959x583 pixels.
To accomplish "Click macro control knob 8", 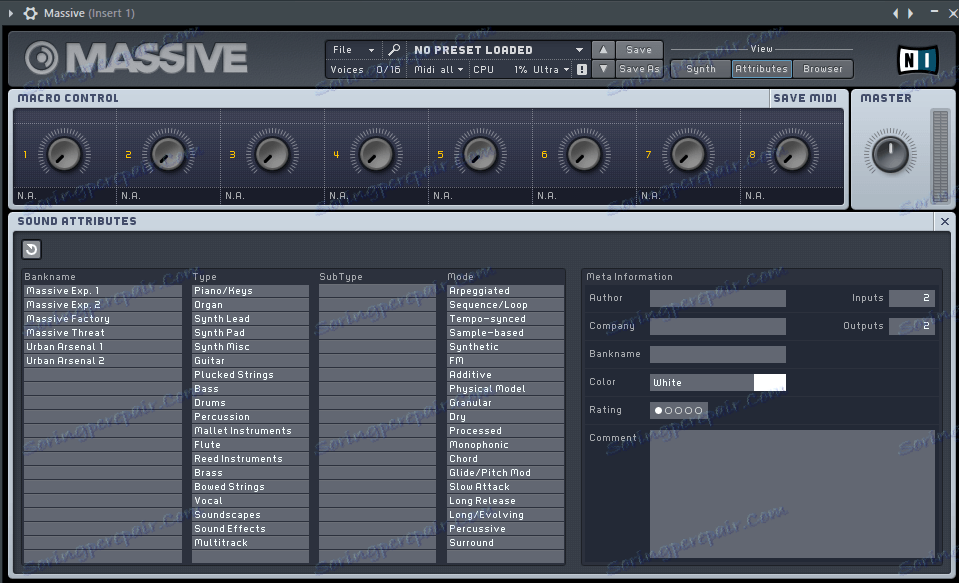I will (x=792, y=154).
